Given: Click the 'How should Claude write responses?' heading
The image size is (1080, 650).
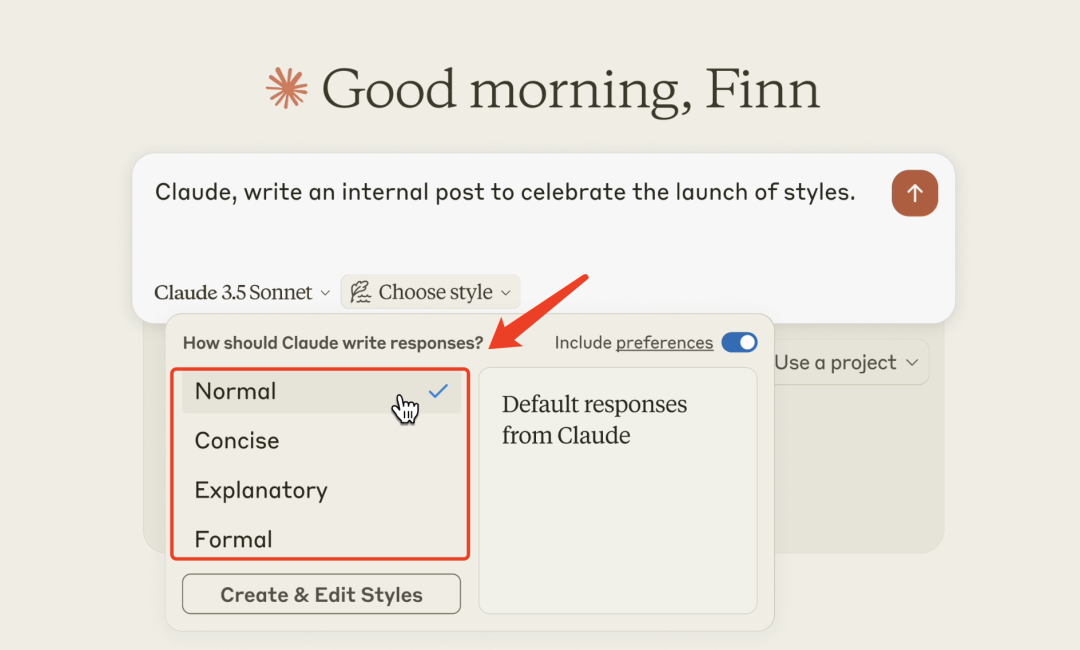Looking at the screenshot, I should point(333,343).
